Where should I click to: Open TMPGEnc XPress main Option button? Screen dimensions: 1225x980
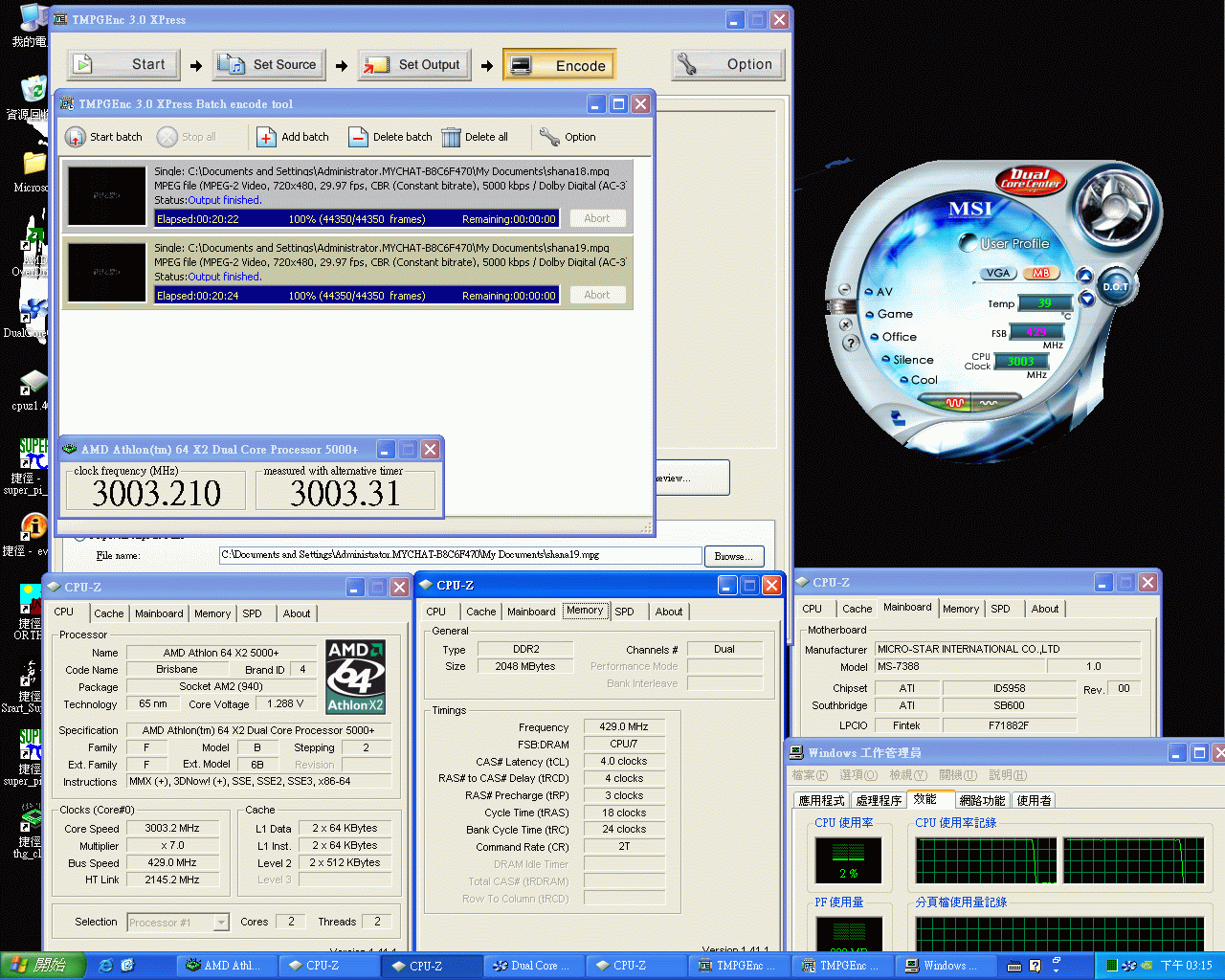pos(728,64)
